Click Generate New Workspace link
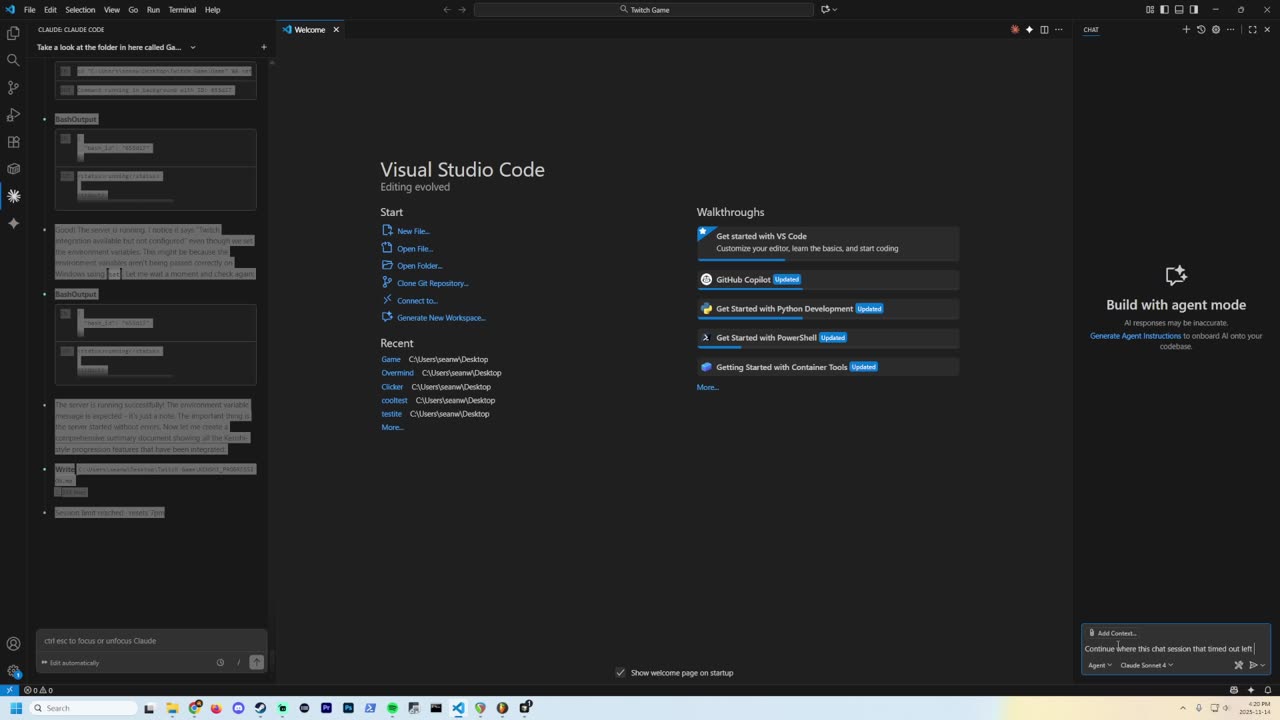 pyautogui.click(x=441, y=318)
